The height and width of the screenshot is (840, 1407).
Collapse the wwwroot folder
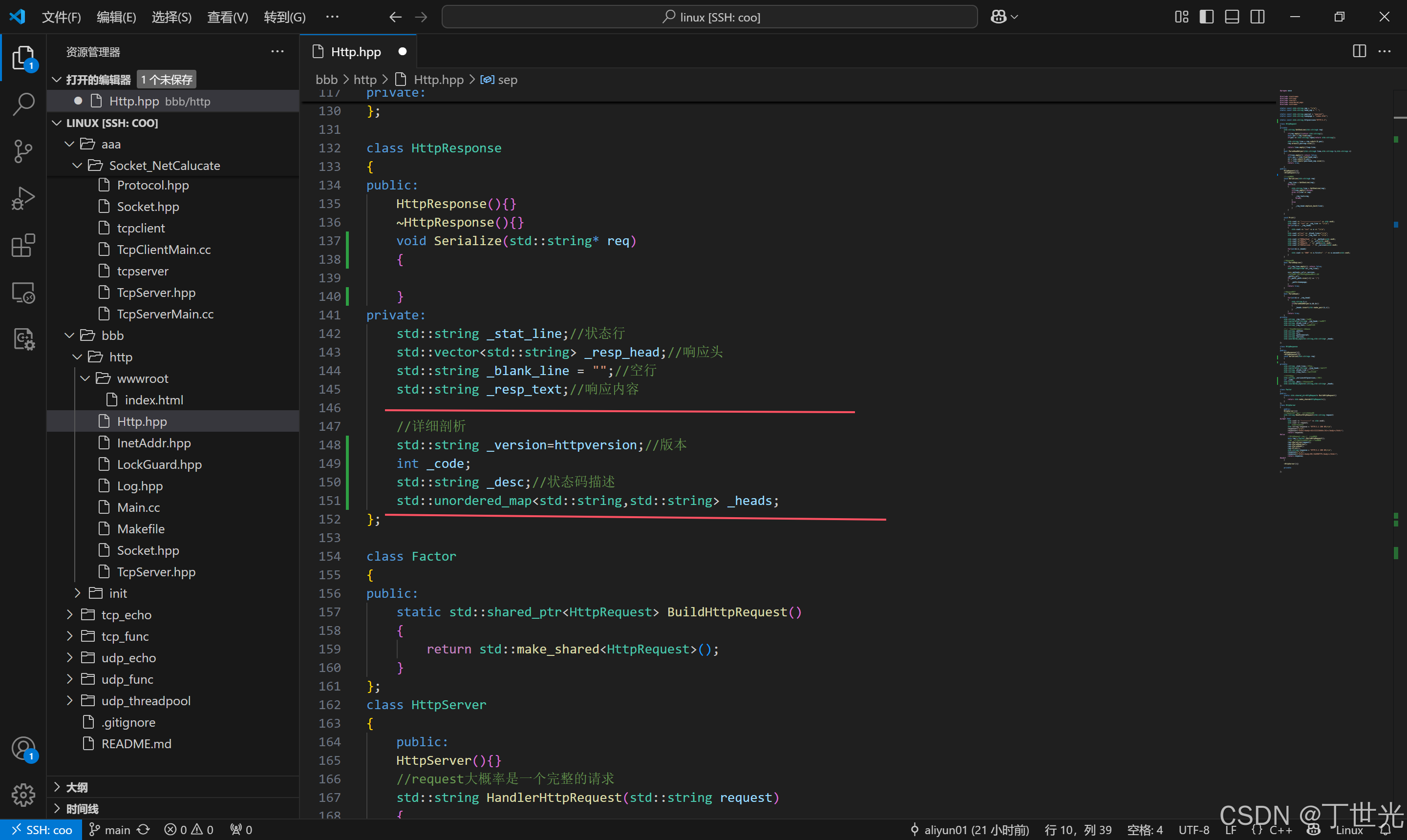(x=142, y=378)
